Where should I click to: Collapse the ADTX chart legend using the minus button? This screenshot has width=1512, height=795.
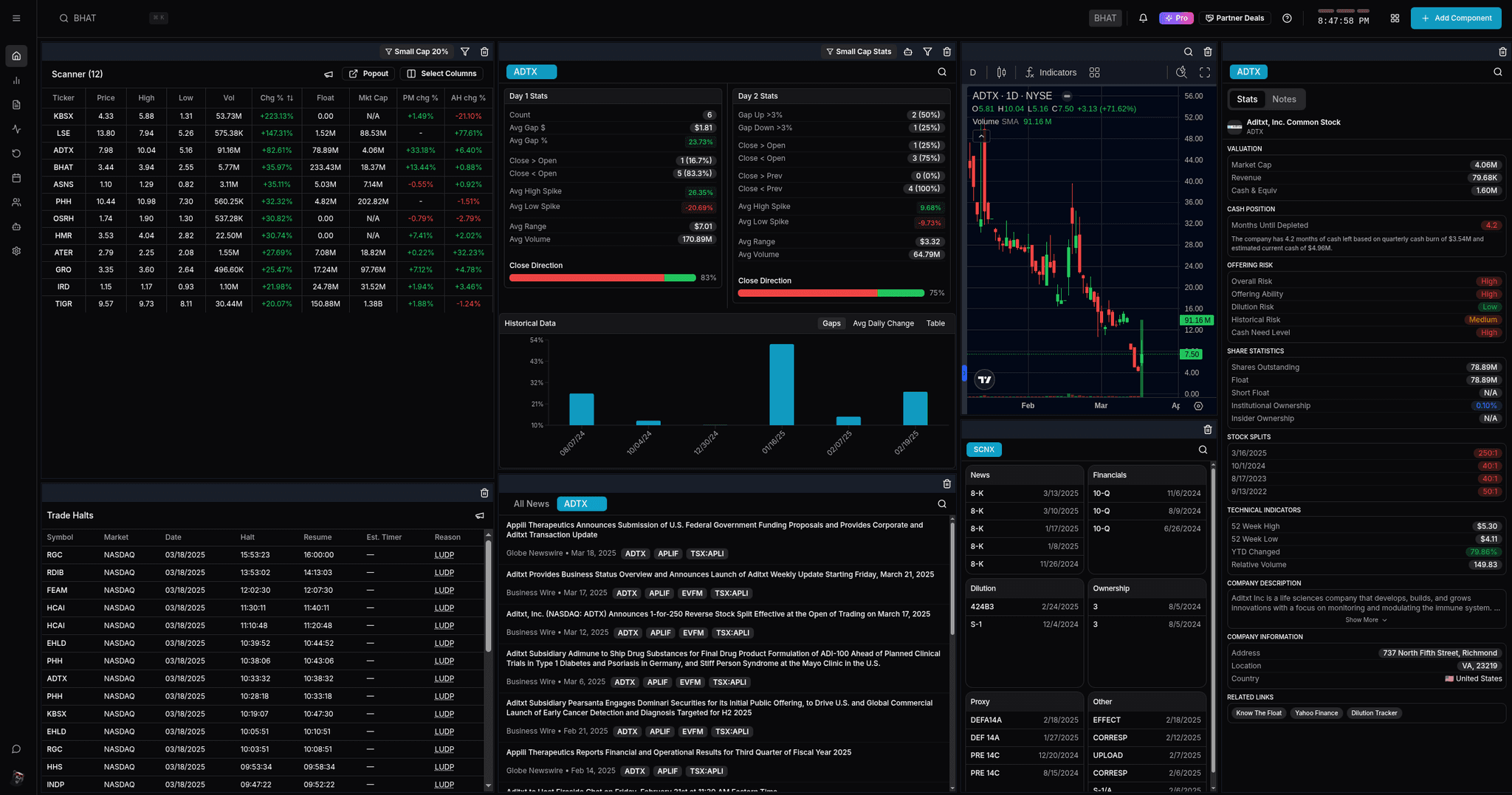tap(1067, 96)
